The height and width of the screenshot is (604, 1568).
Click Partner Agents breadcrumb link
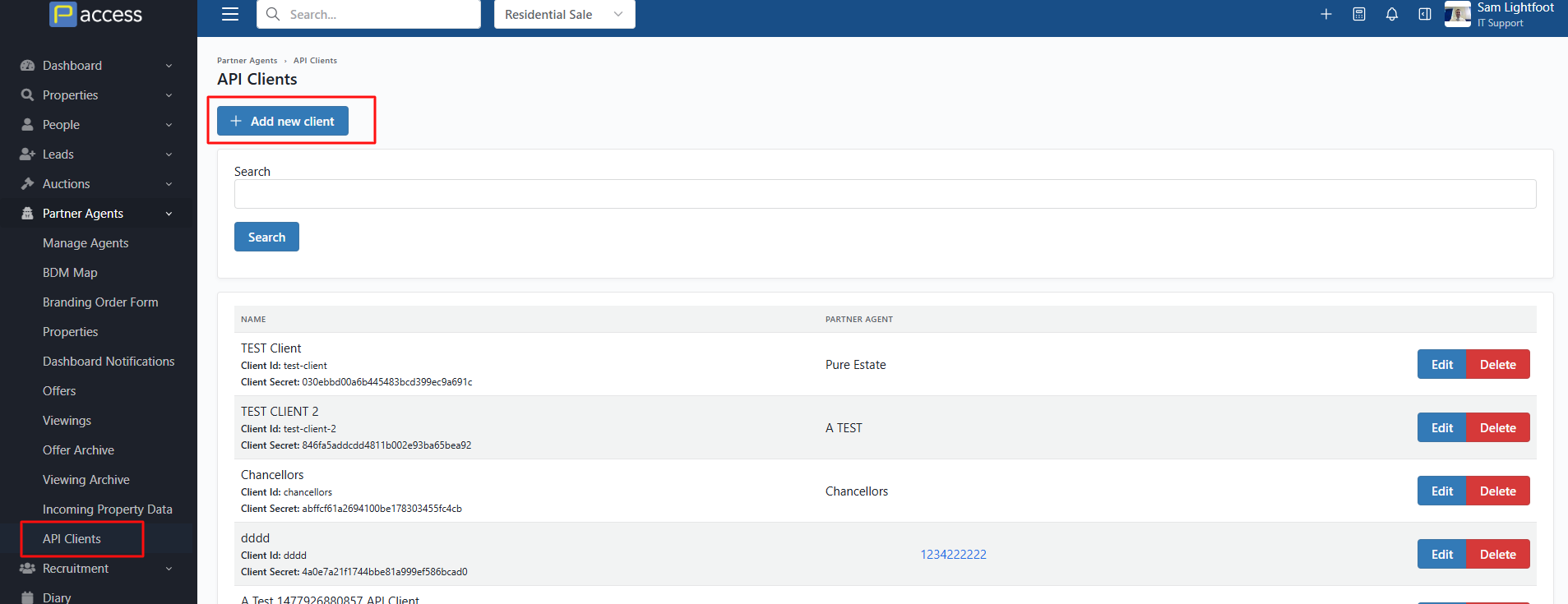247,61
